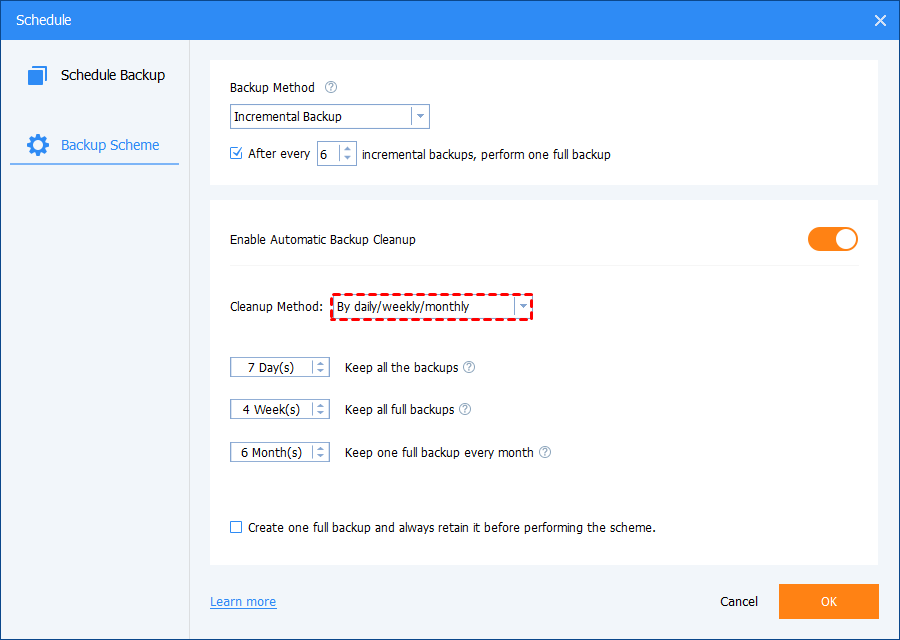Click the incremental backups count spinner arrows
900x640 pixels.
(x=347, y=154)
